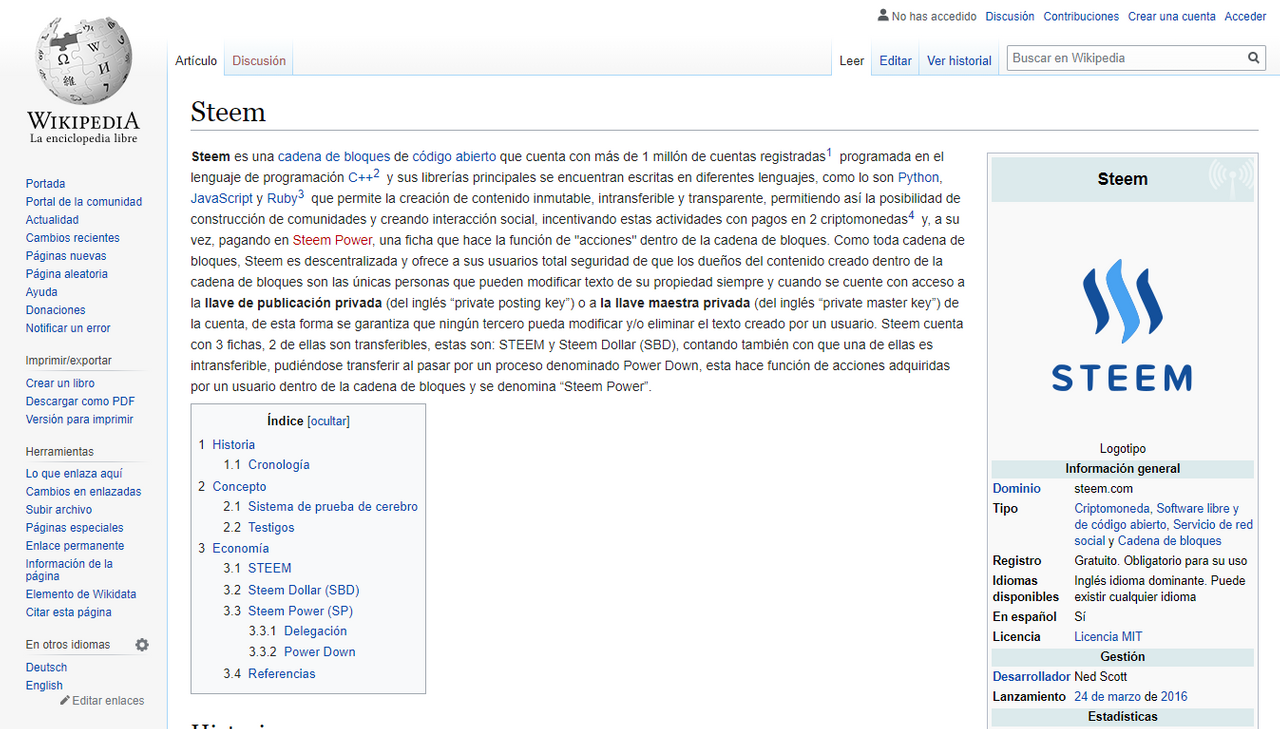The image size is (1280, 729).
Task: Switch to the Discusión tab
Action: 259,61
